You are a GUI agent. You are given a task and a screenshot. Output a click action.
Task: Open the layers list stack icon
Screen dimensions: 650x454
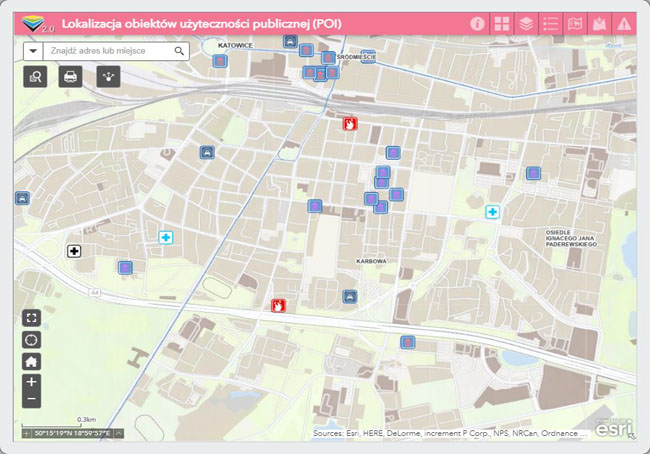pyautogui.click(x=526, y=23)
